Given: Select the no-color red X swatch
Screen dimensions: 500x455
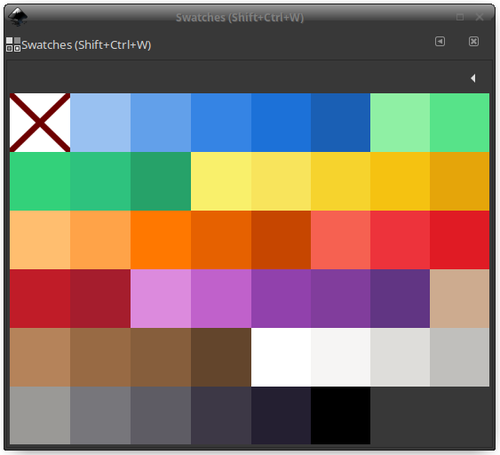Looking at the screenshot, I should coord(40,123).
